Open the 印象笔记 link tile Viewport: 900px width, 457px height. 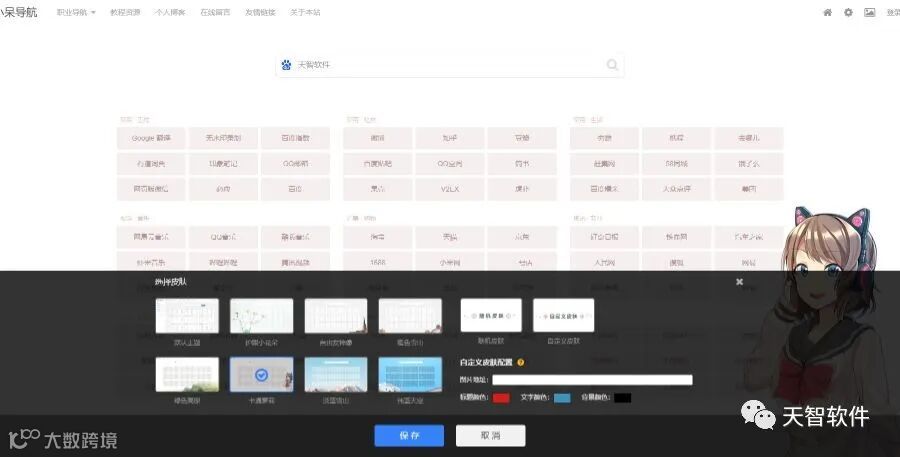pyautogui.click(x=223, y=164)
